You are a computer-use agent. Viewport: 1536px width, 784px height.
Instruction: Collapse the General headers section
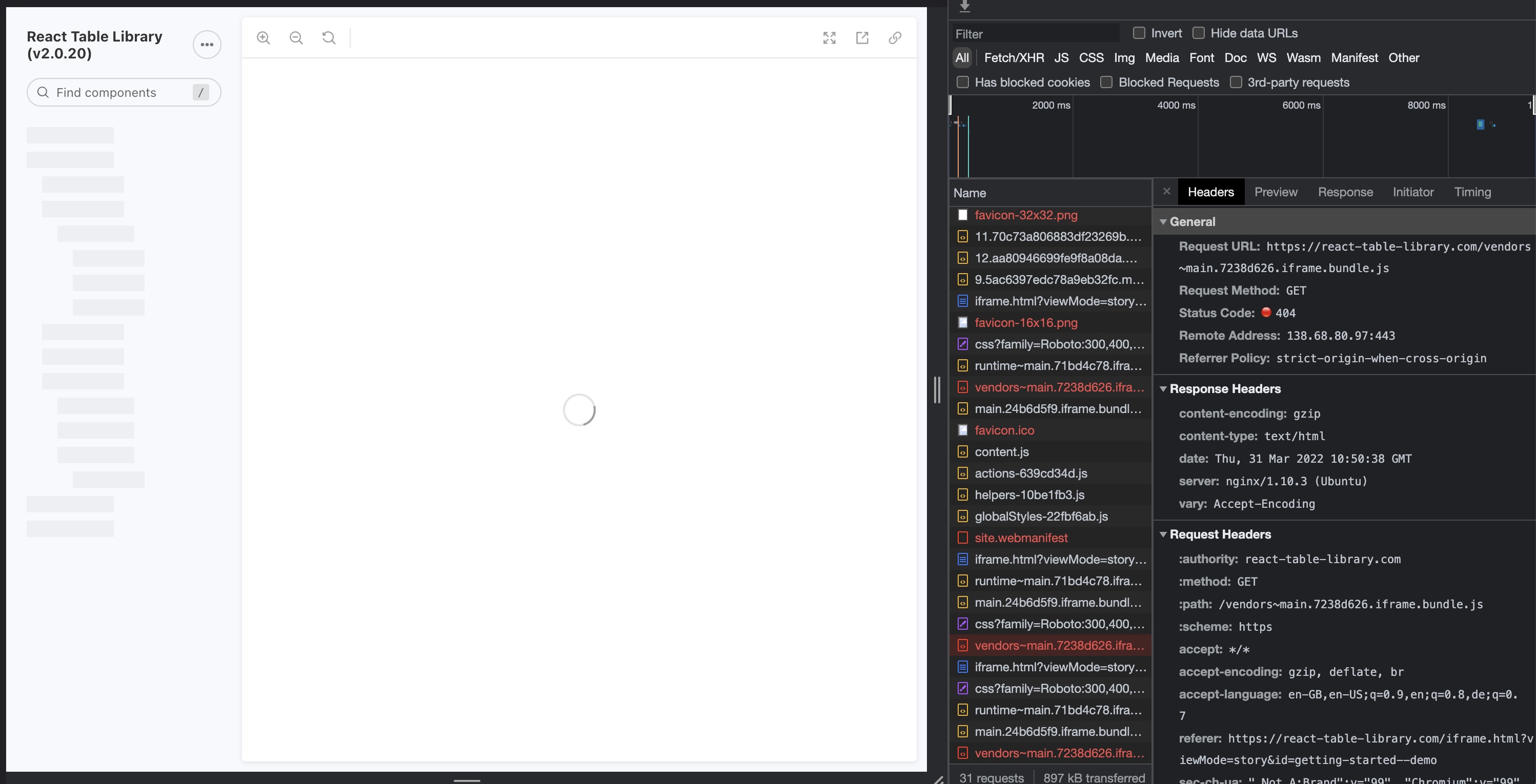(x=1164, y=221)
